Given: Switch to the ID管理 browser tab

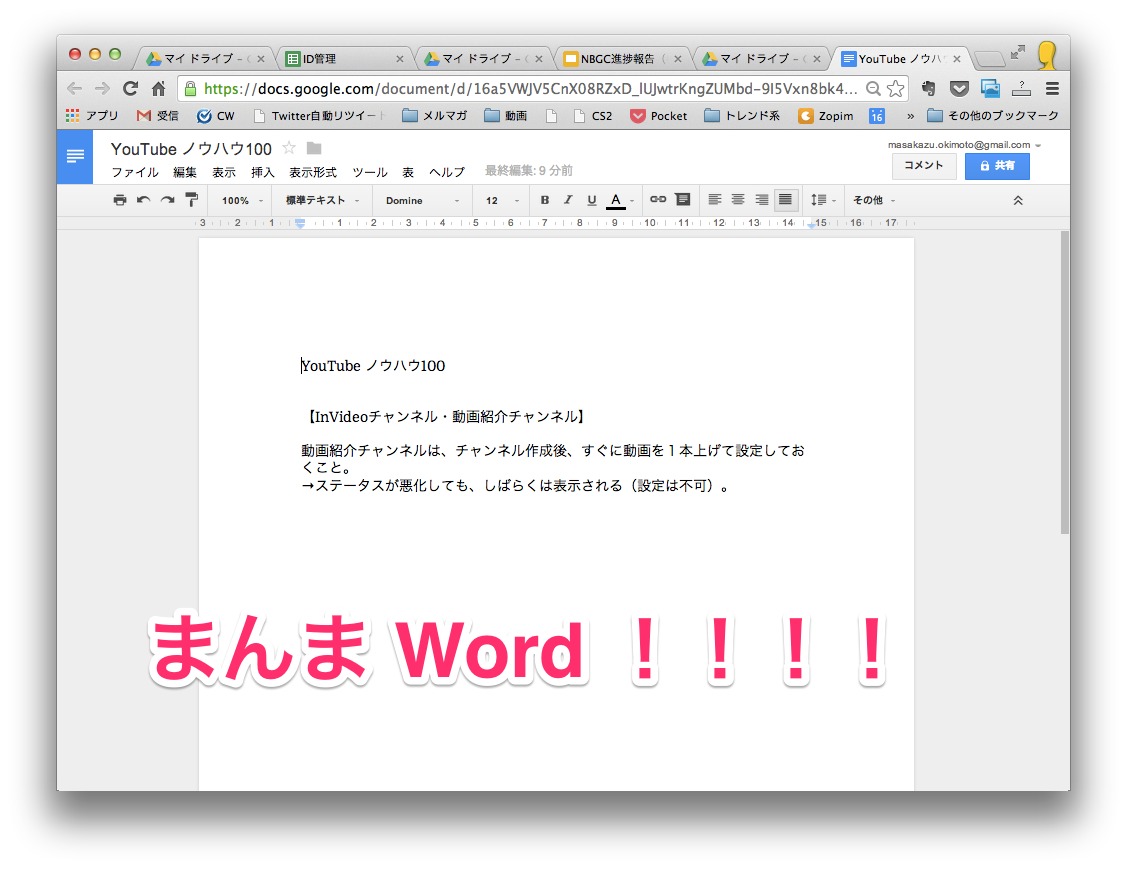Looking at the screenshot, I should [x=343, y=59].
